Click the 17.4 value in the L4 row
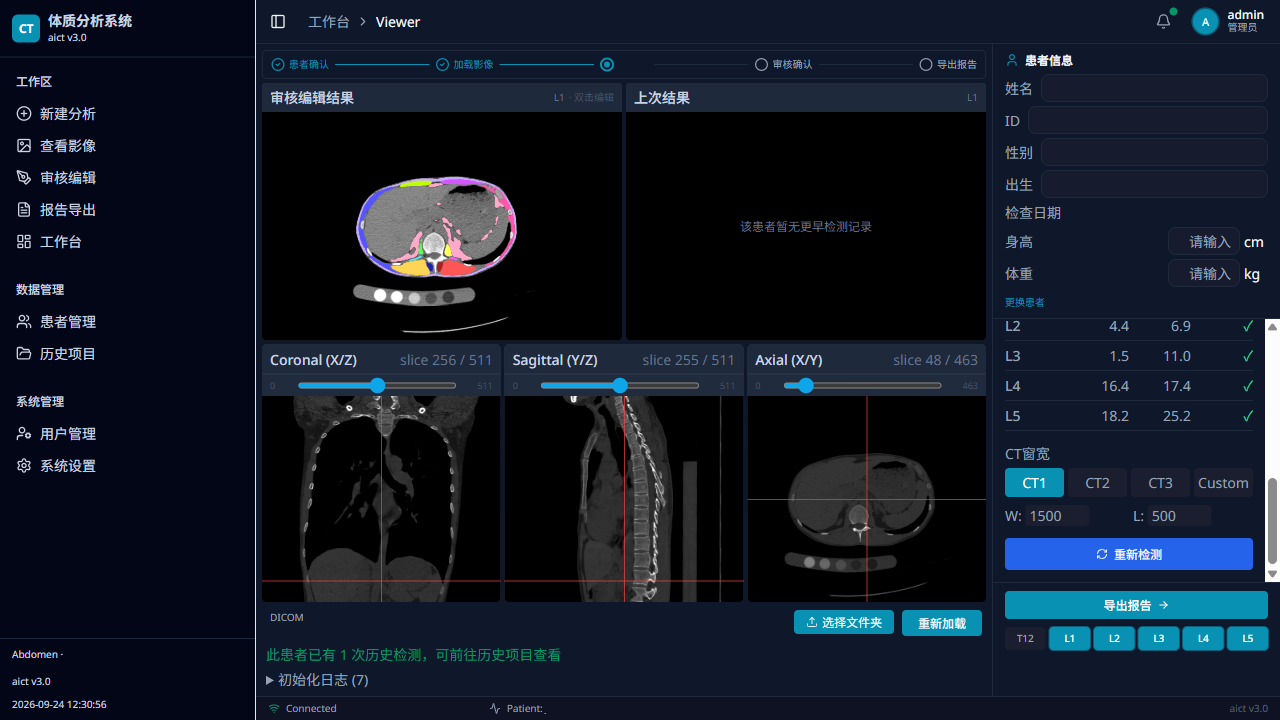The height and width of the screenshot is (720, 1280). tap(1177, 386)
